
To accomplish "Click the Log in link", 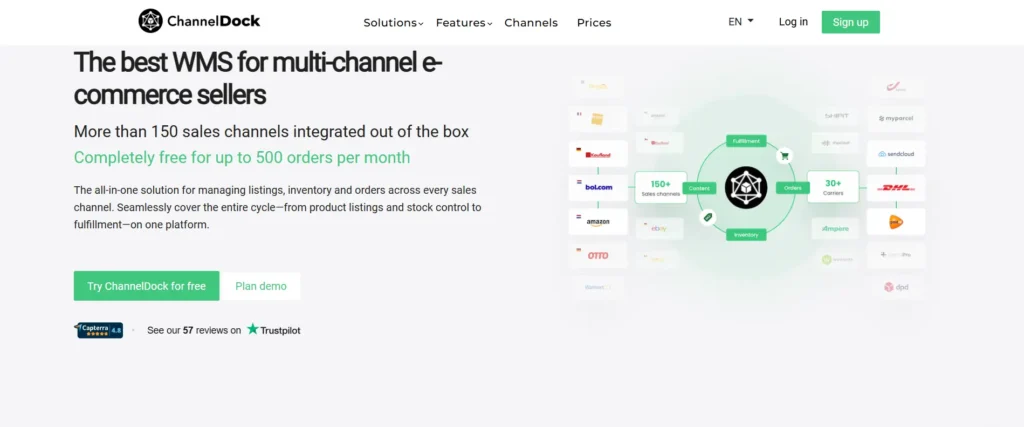I will point(793,22).
